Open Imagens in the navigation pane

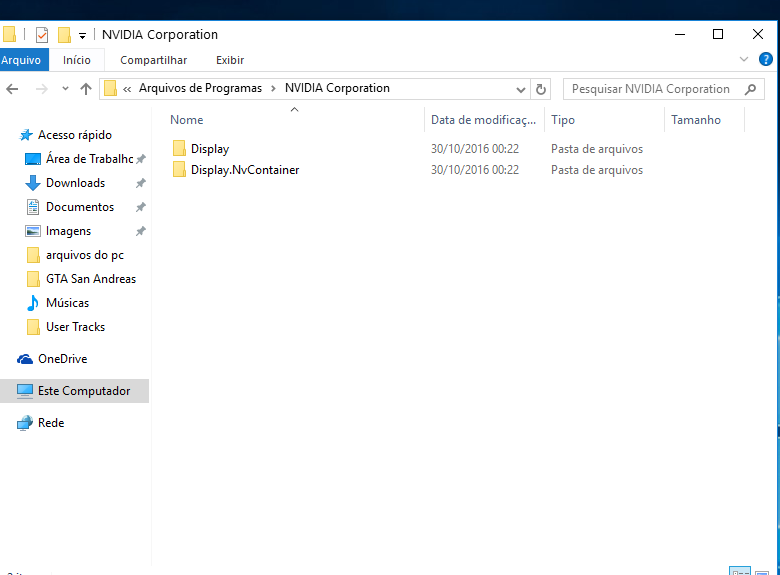tap(68, 231)
